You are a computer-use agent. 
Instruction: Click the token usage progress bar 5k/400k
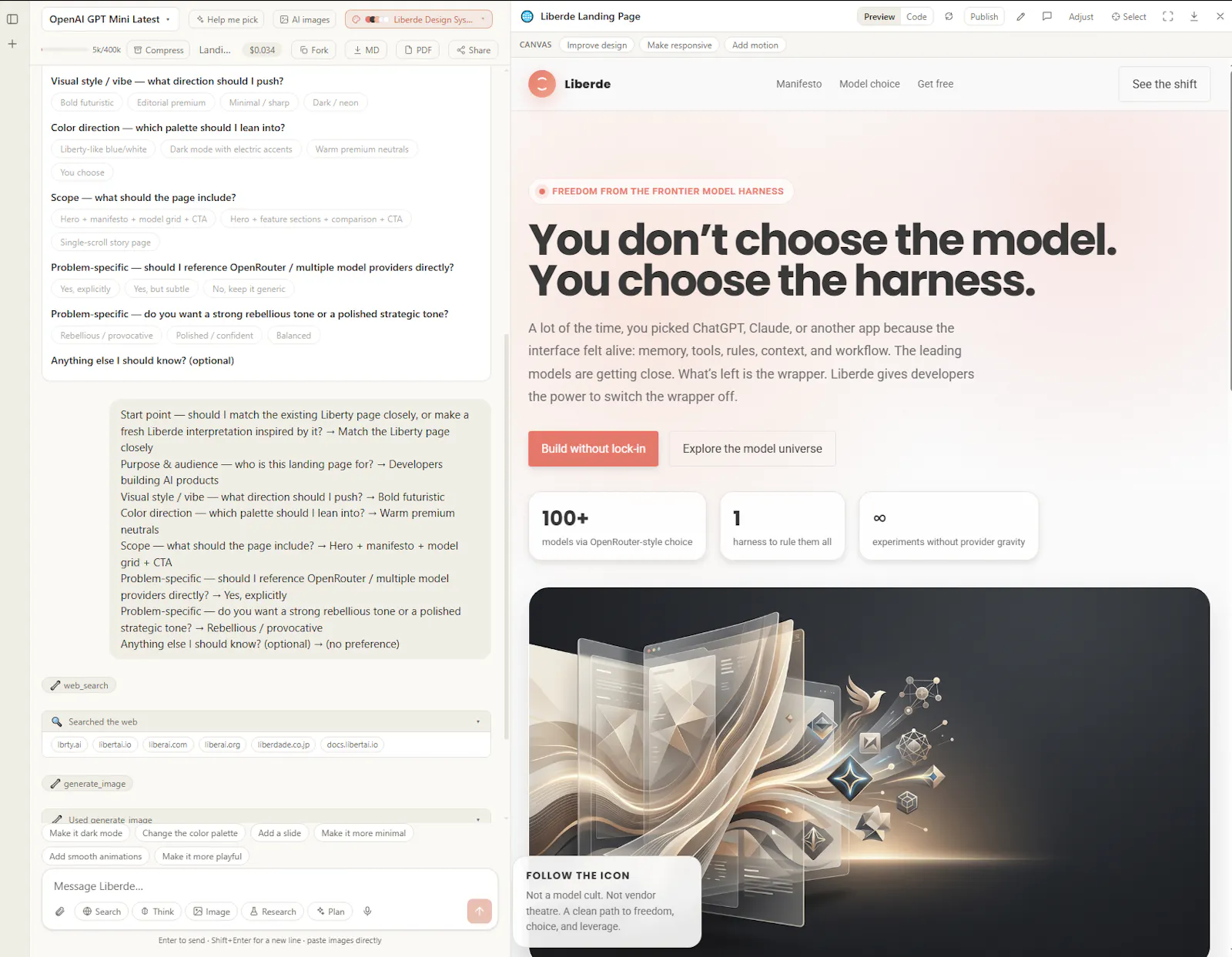[81, 50]
